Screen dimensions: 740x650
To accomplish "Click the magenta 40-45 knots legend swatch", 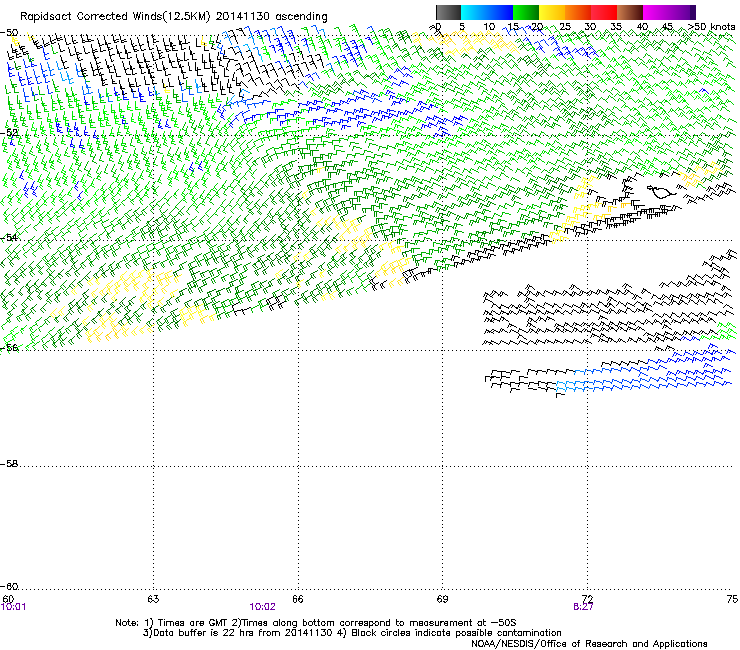I will [656, 12].
